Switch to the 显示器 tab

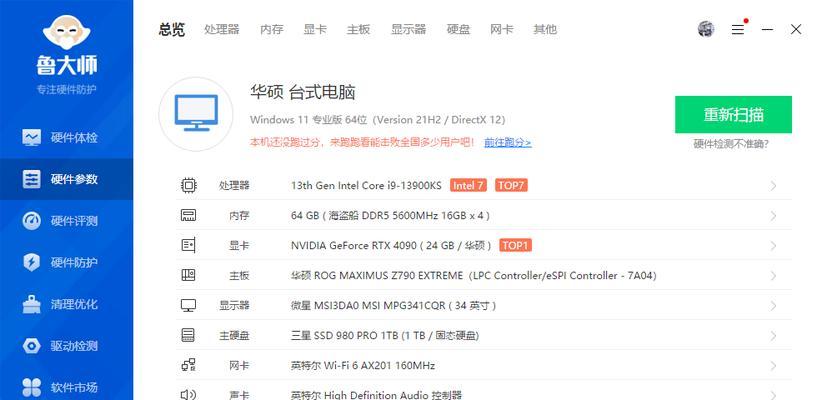[408, 29]
